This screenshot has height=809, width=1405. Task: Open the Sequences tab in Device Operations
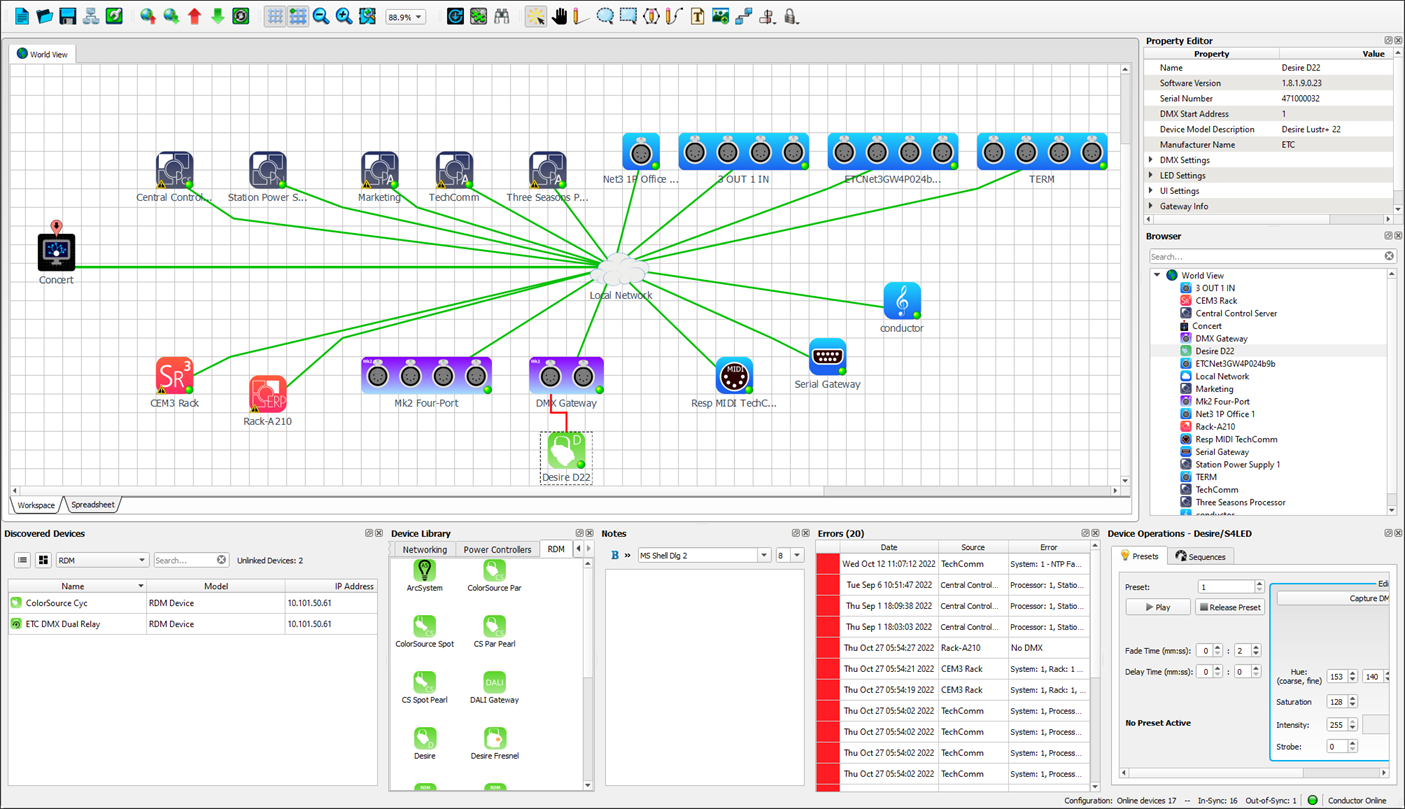coord(1199,556)
